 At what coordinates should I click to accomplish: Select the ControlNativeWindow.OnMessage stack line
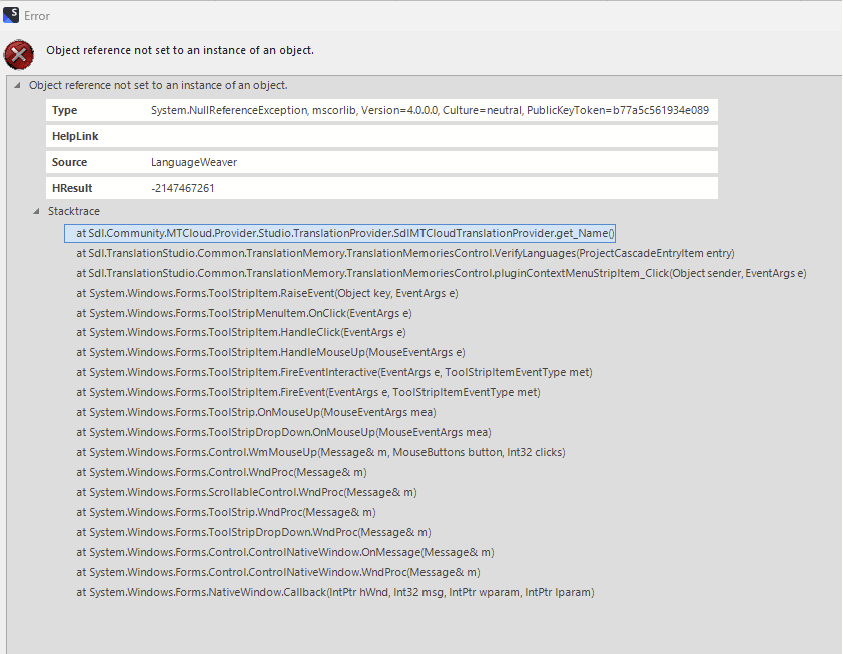[285, 552]
